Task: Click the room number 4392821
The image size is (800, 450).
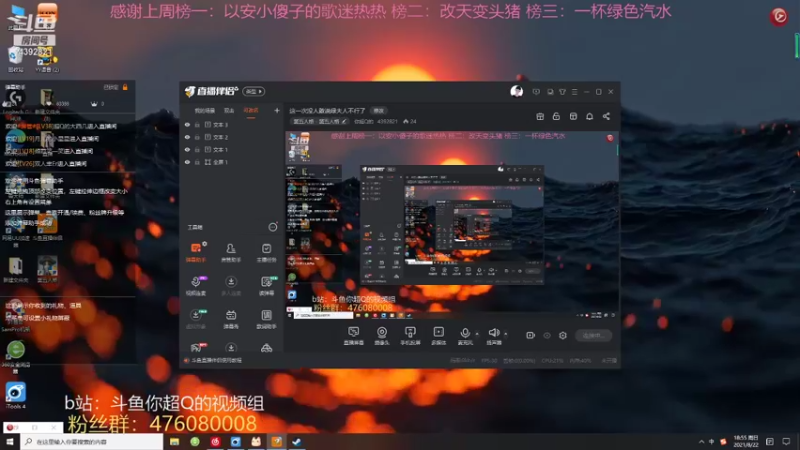Action: (x=387, y=121)
